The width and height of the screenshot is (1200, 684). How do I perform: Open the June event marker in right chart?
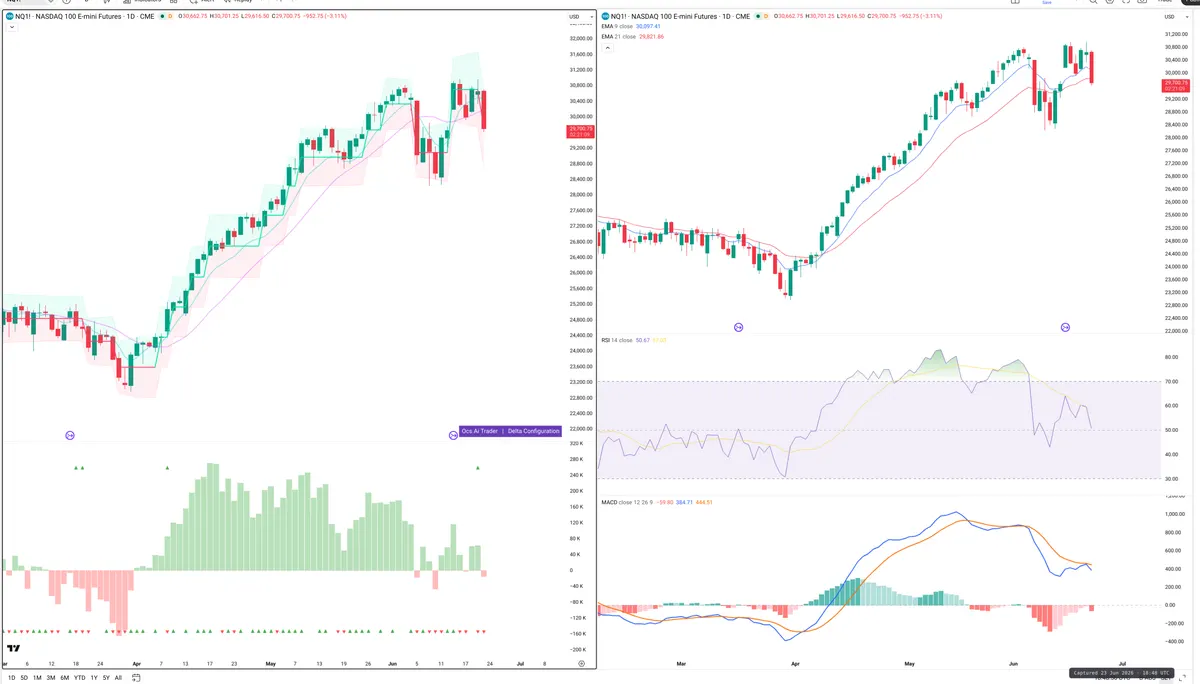tap(1065, 327)
